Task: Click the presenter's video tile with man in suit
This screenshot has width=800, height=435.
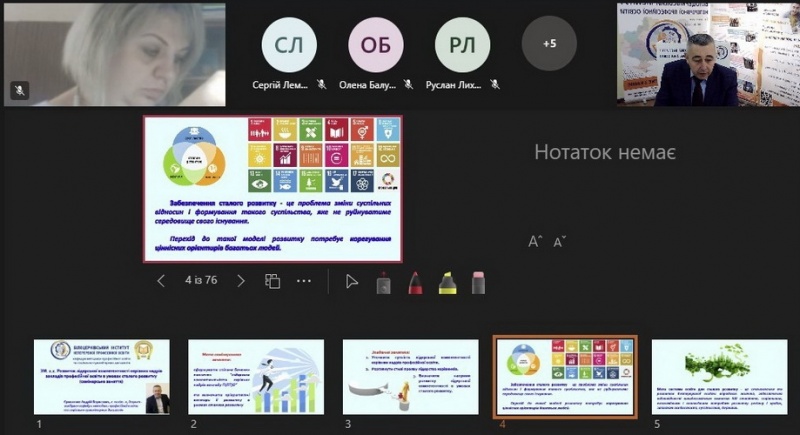Action: 708,55
